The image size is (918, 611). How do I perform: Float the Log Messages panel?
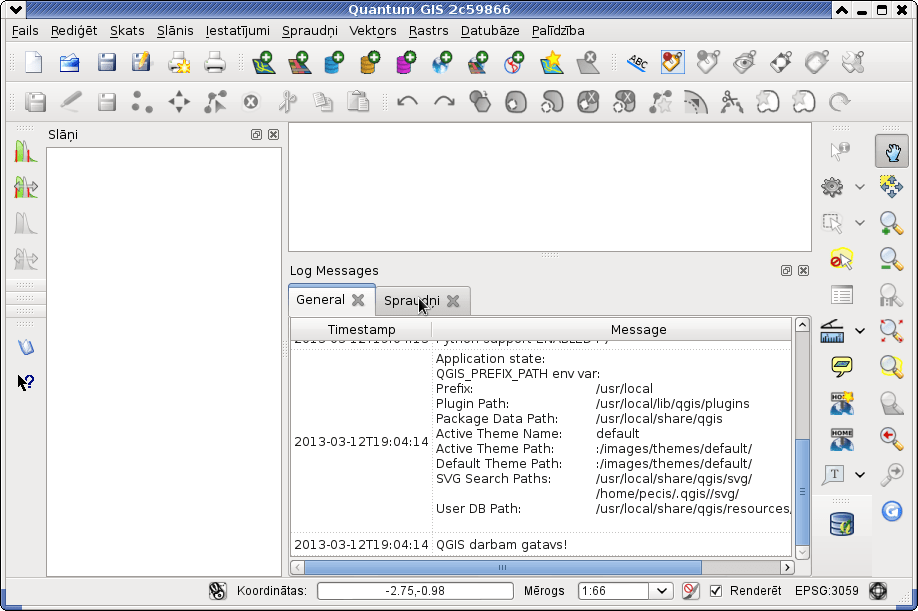(786, 270)
